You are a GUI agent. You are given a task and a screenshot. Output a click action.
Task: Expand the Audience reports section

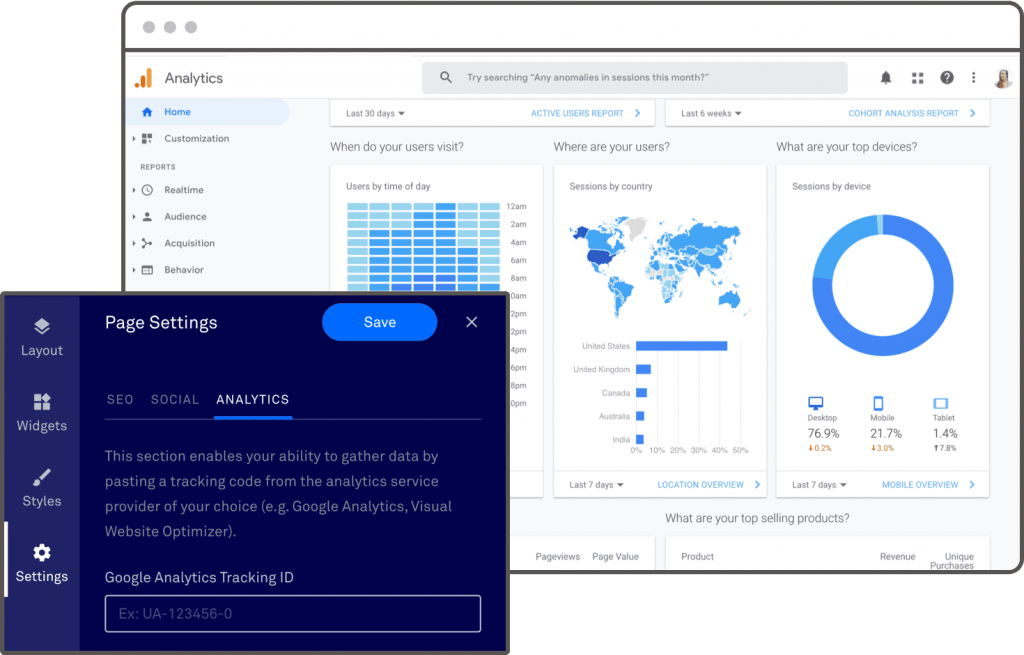[x=185, y=216]
